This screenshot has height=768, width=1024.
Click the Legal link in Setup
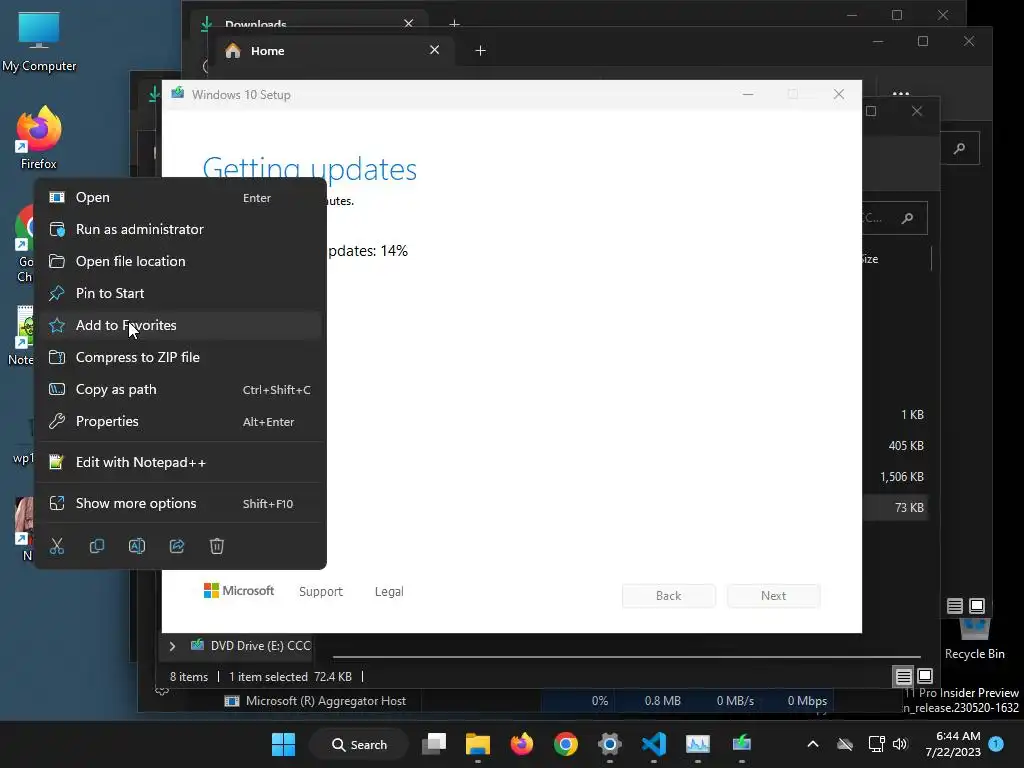389,592
